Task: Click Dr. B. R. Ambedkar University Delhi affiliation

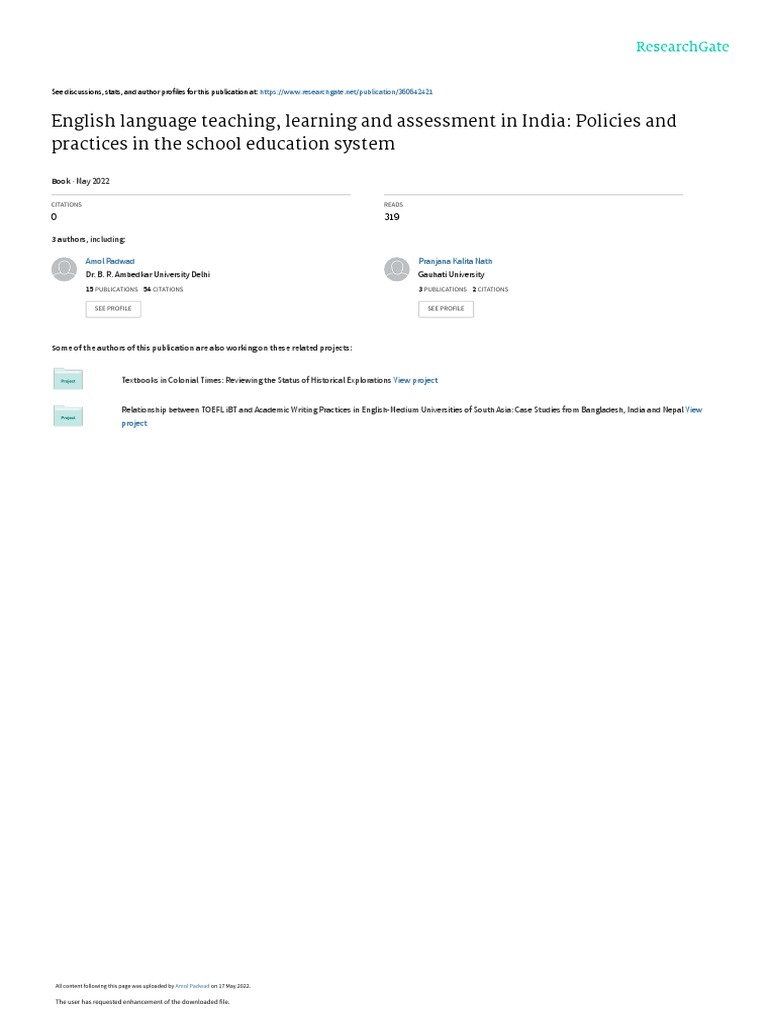Action: coord(148,274)
